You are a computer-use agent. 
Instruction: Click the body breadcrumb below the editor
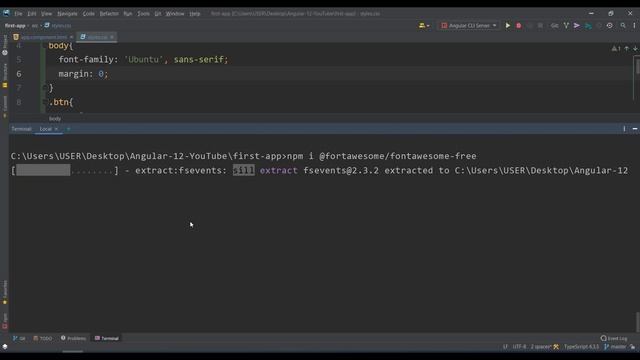[55, 119]
